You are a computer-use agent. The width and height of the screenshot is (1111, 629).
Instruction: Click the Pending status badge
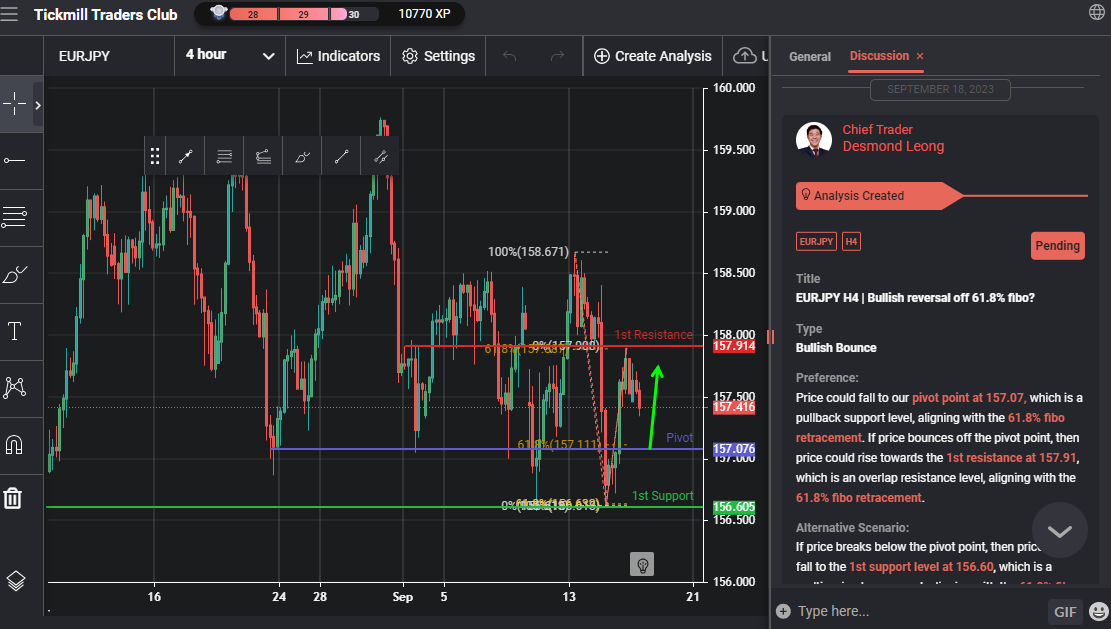click(x=1057, y=246)
